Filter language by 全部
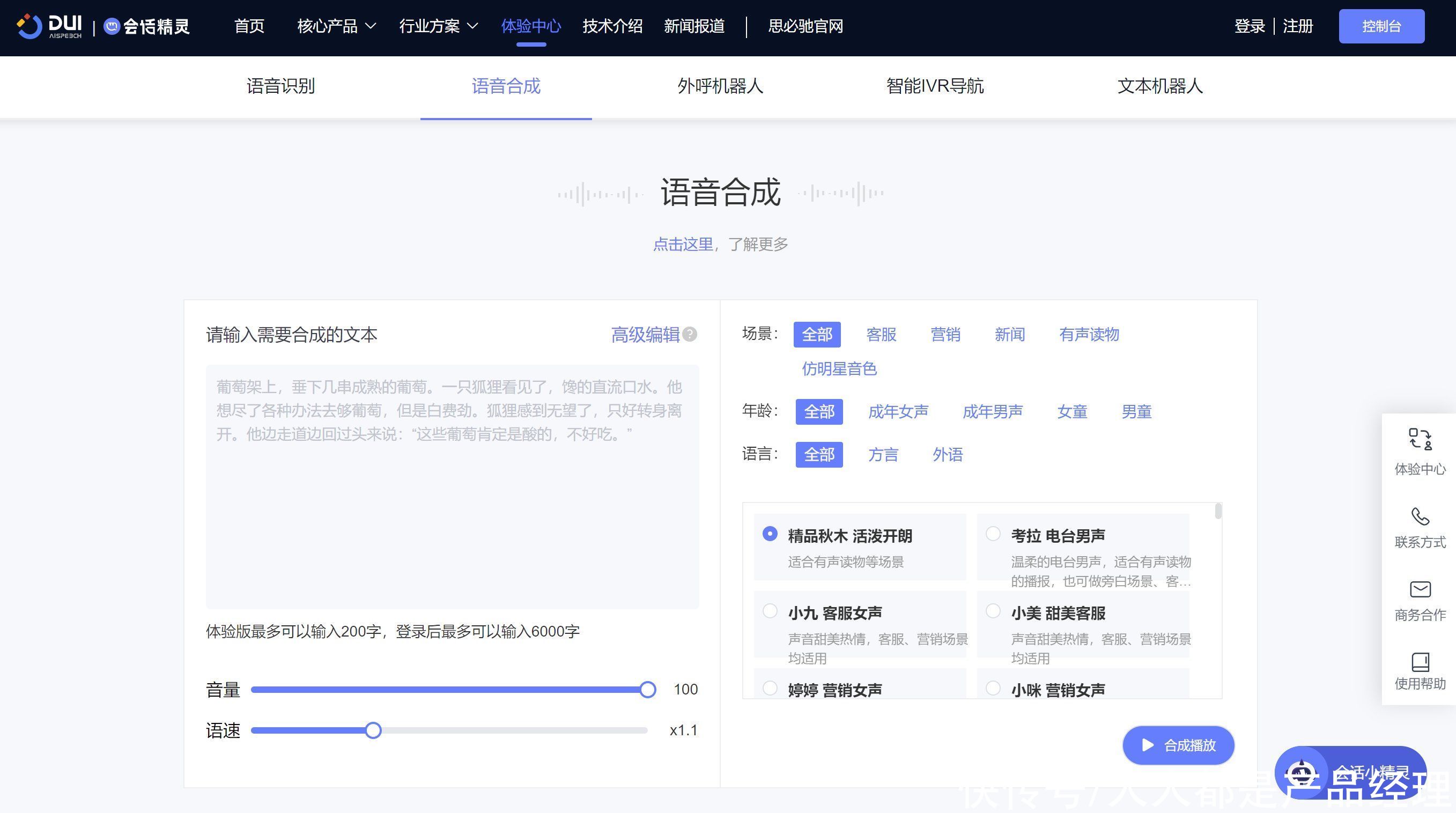Viewport: 1456px width, 813px height. click(x=819, y=454)
